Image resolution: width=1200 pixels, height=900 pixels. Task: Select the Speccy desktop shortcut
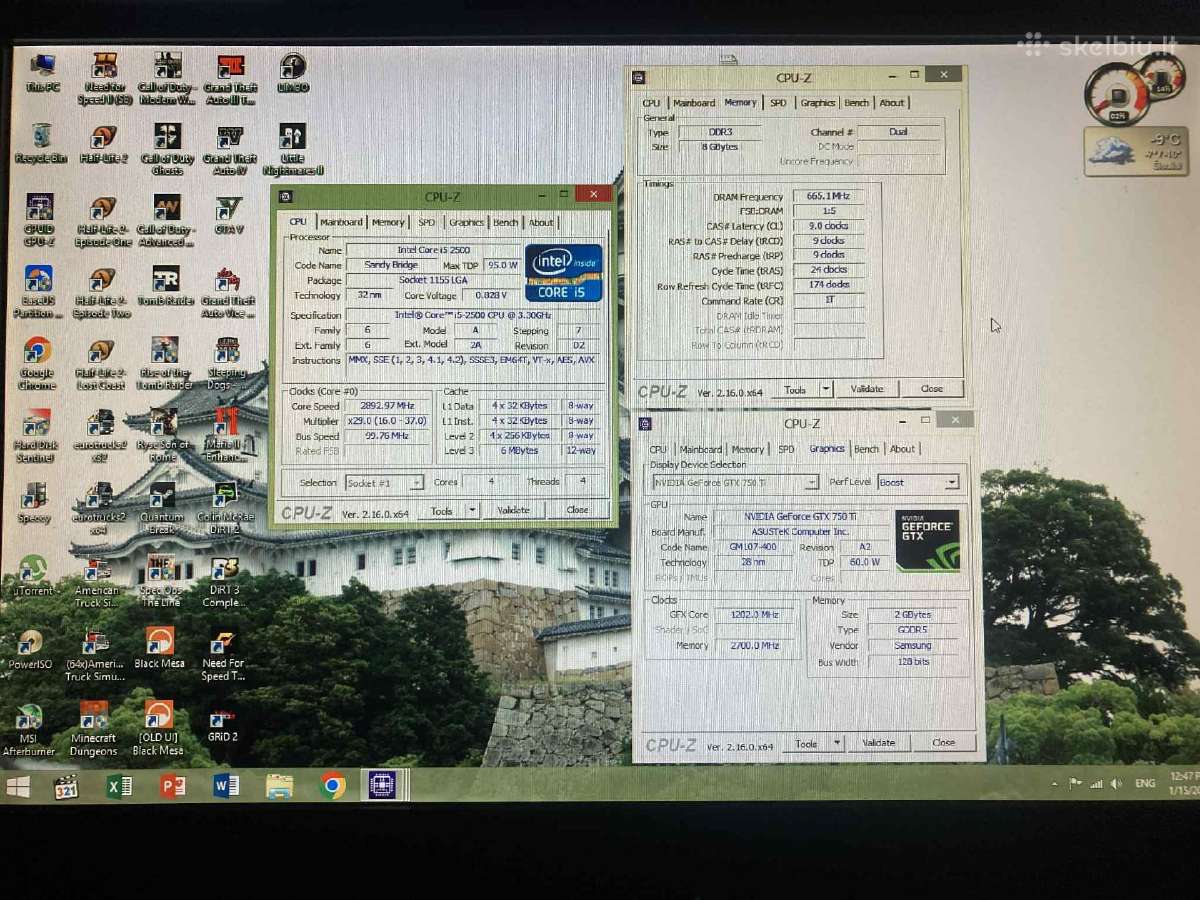click(34, 503)
